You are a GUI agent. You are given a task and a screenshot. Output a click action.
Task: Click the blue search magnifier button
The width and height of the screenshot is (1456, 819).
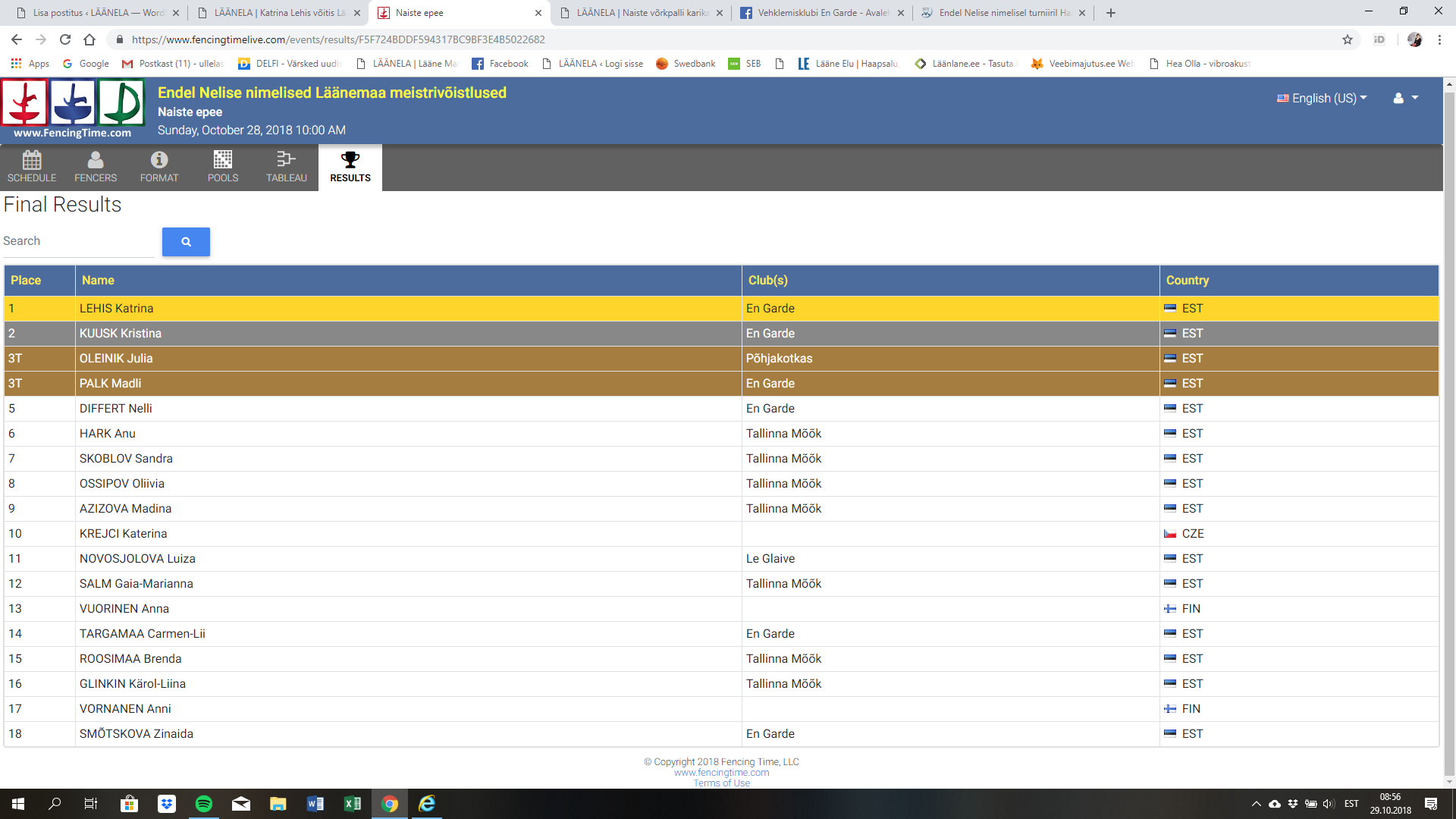tap(186, 242)
